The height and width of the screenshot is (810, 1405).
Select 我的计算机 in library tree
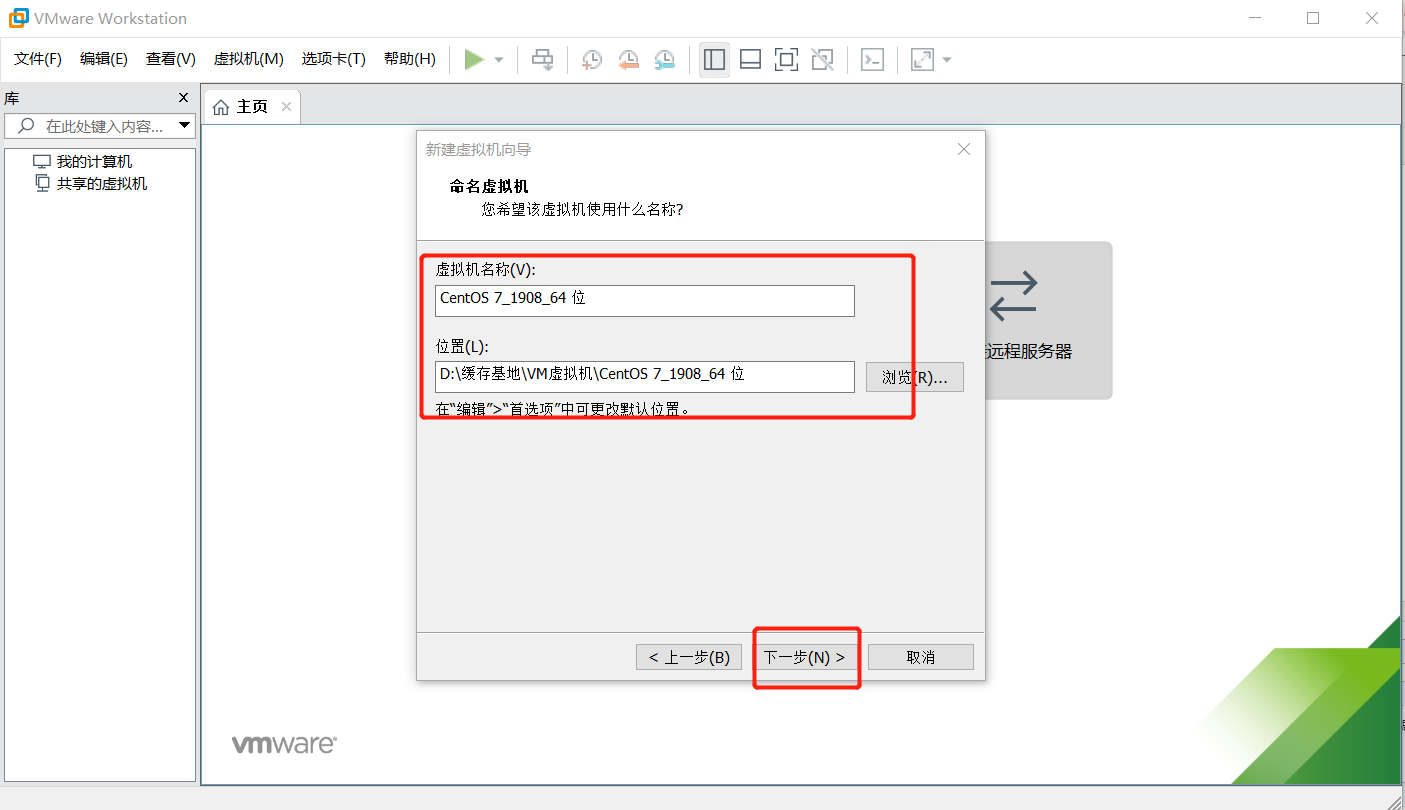coord(94,162)
